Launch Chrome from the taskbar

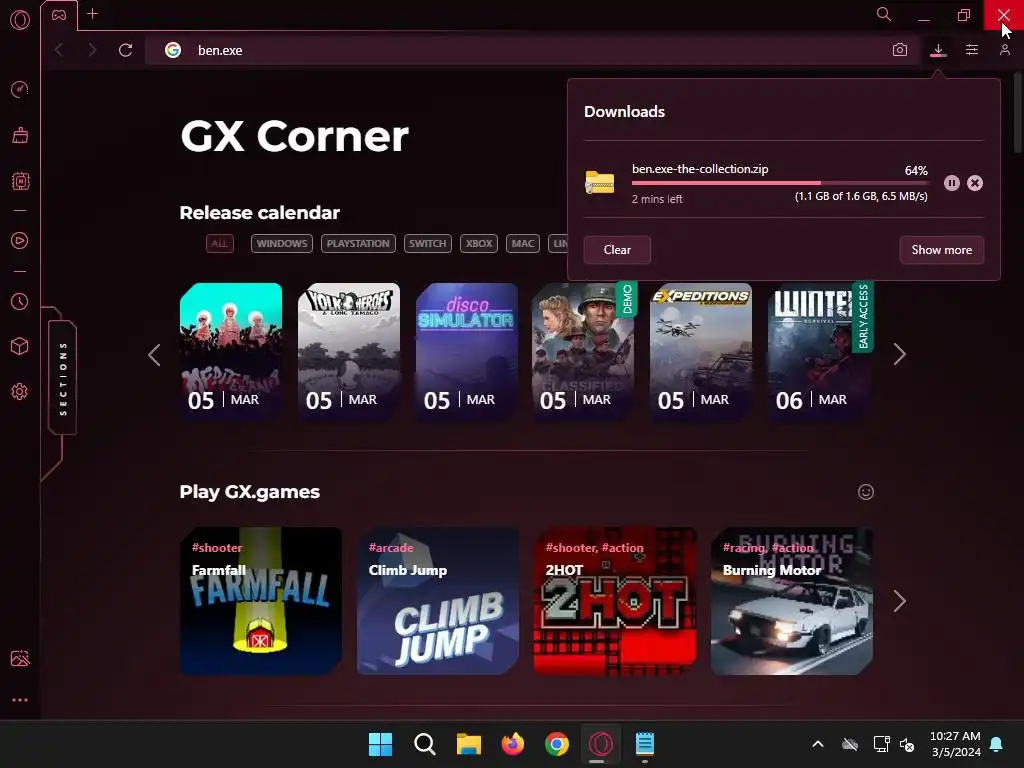click(556, 743)
